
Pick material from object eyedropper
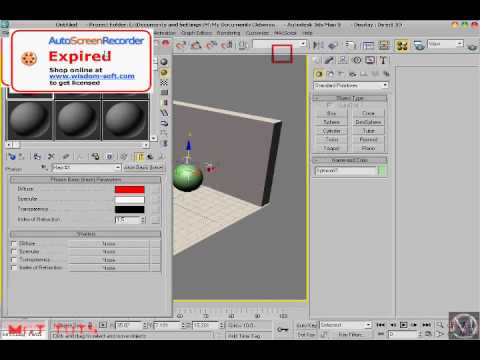[x=44, y=167]
